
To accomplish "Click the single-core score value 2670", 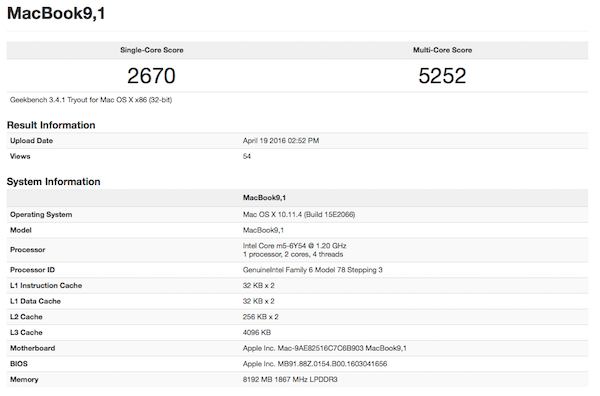I will click(151, 76).
